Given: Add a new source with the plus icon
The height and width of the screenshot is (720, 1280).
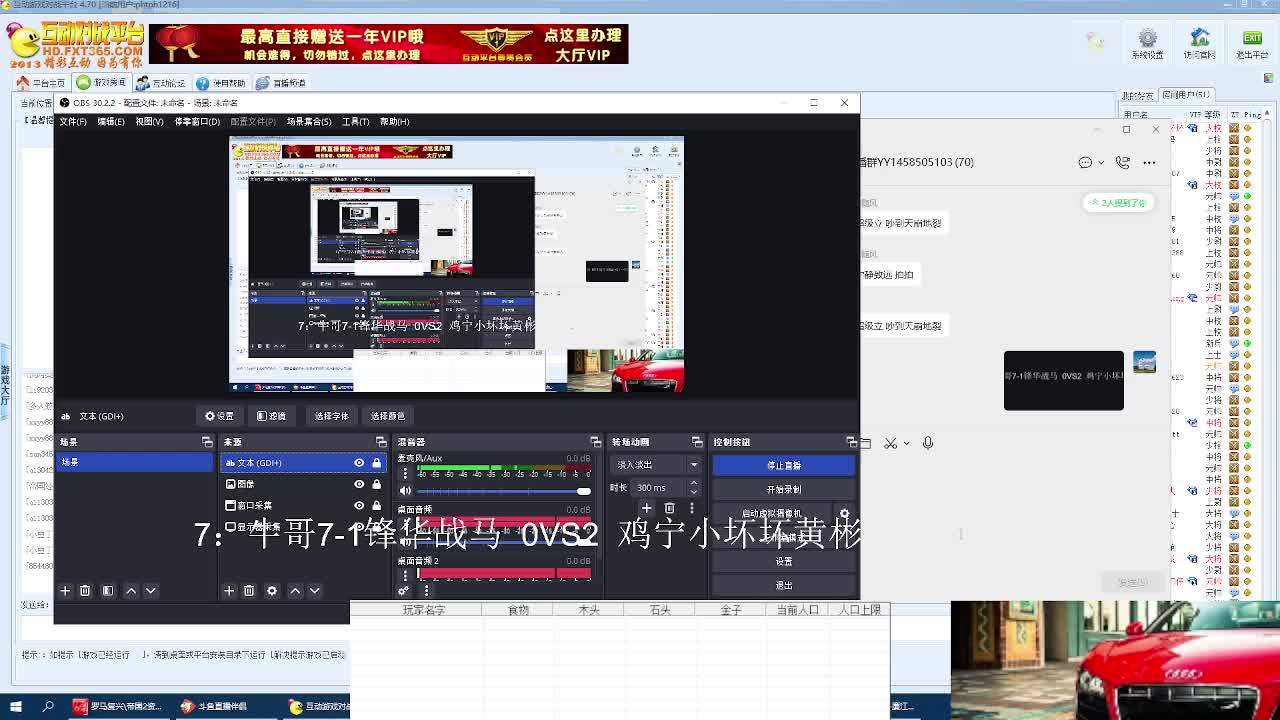Looking at the screenshot, I should [x=229, y=591].
